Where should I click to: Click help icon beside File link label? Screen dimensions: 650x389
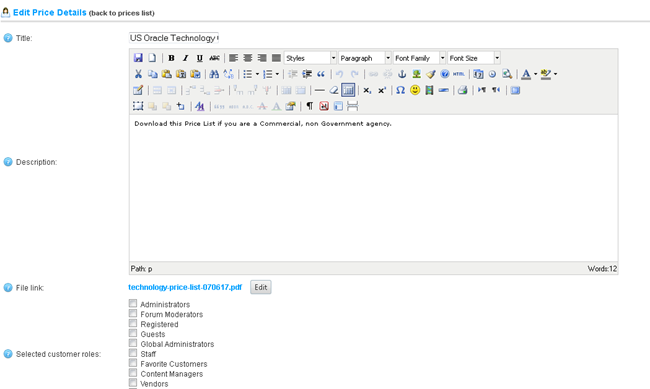tap(8, 288)
